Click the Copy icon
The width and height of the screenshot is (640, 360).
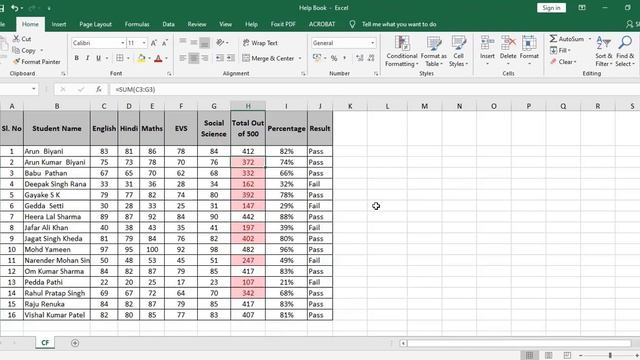(16, 51)
